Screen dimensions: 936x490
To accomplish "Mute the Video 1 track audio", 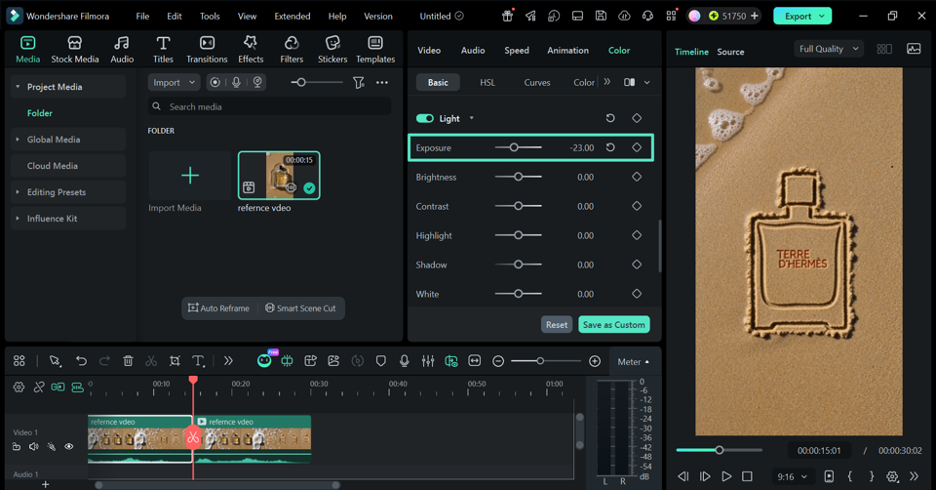I will (34, 446).
